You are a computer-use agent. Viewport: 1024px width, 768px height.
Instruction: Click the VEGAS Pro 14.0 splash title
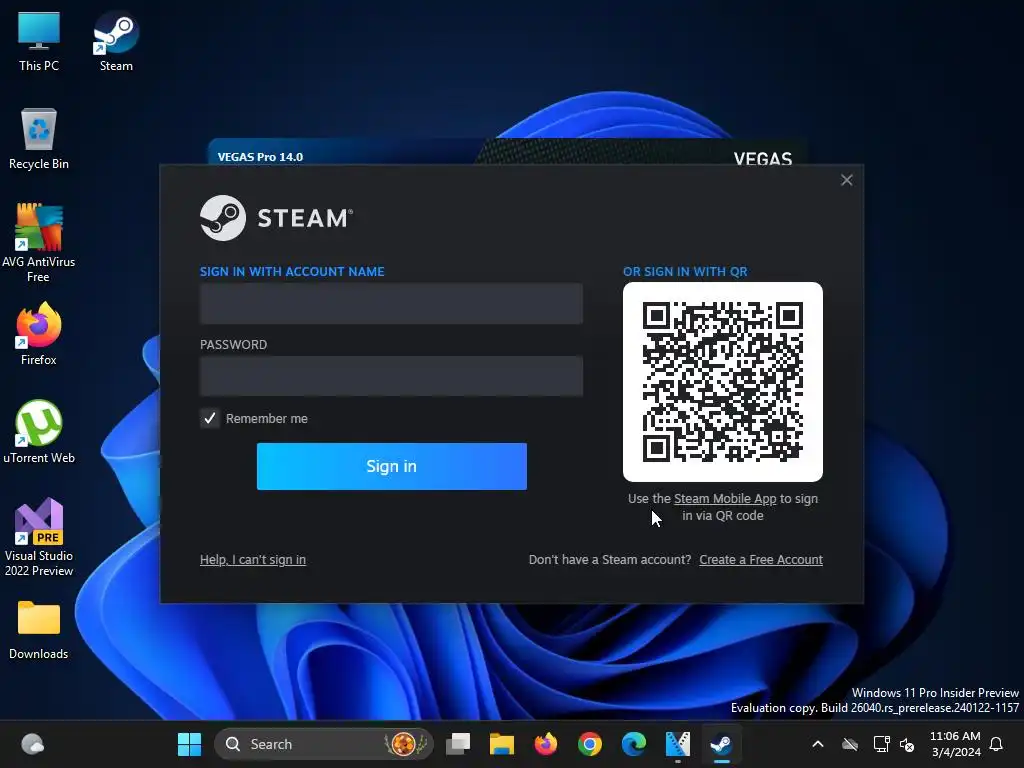[x=260, y=157]
